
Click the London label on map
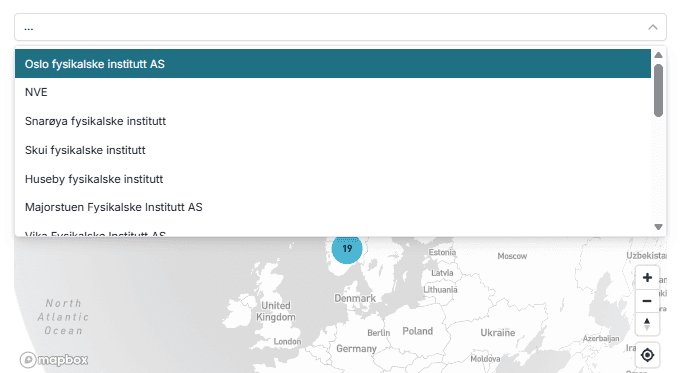coord(287,341)
